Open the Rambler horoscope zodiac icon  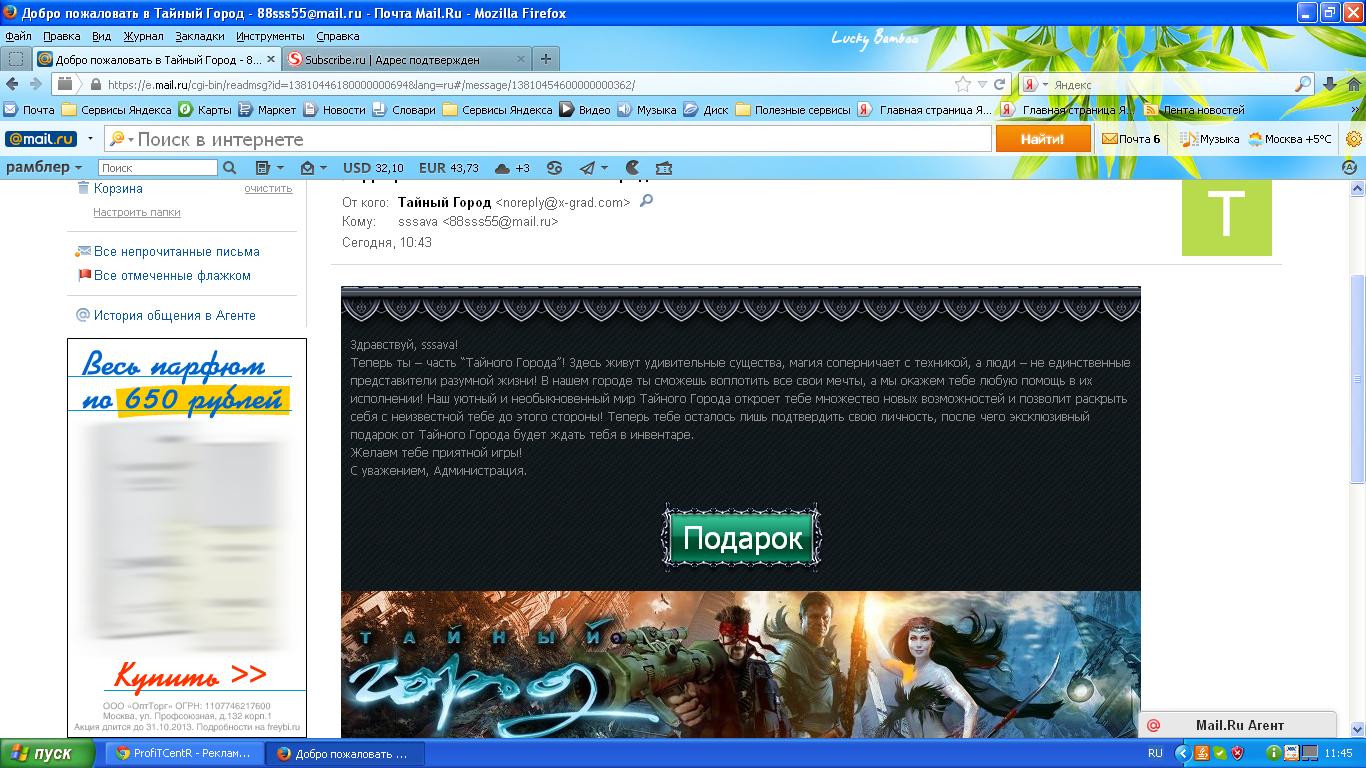(554, 168)
